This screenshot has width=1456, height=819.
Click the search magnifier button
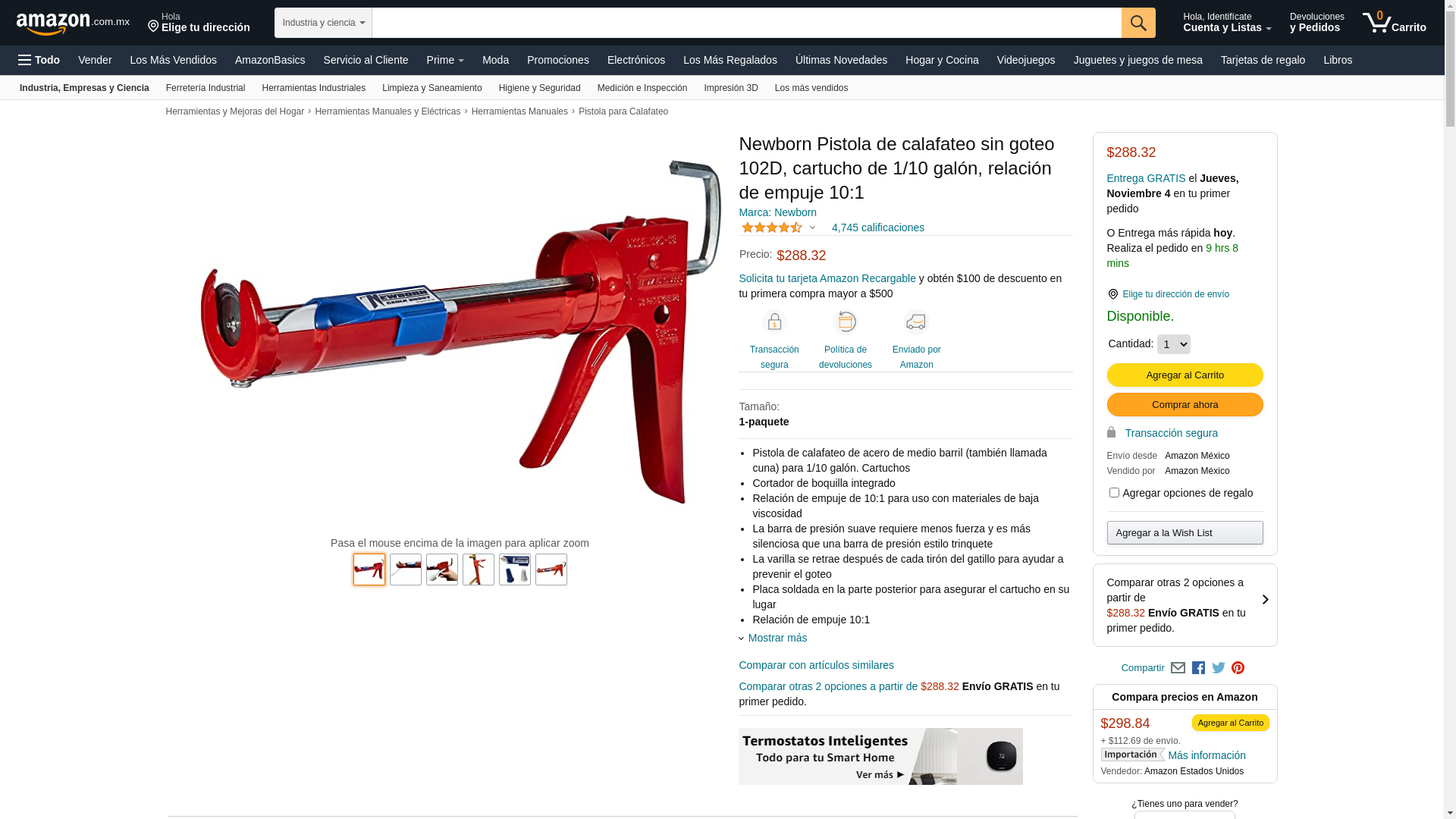point(1137,23)
